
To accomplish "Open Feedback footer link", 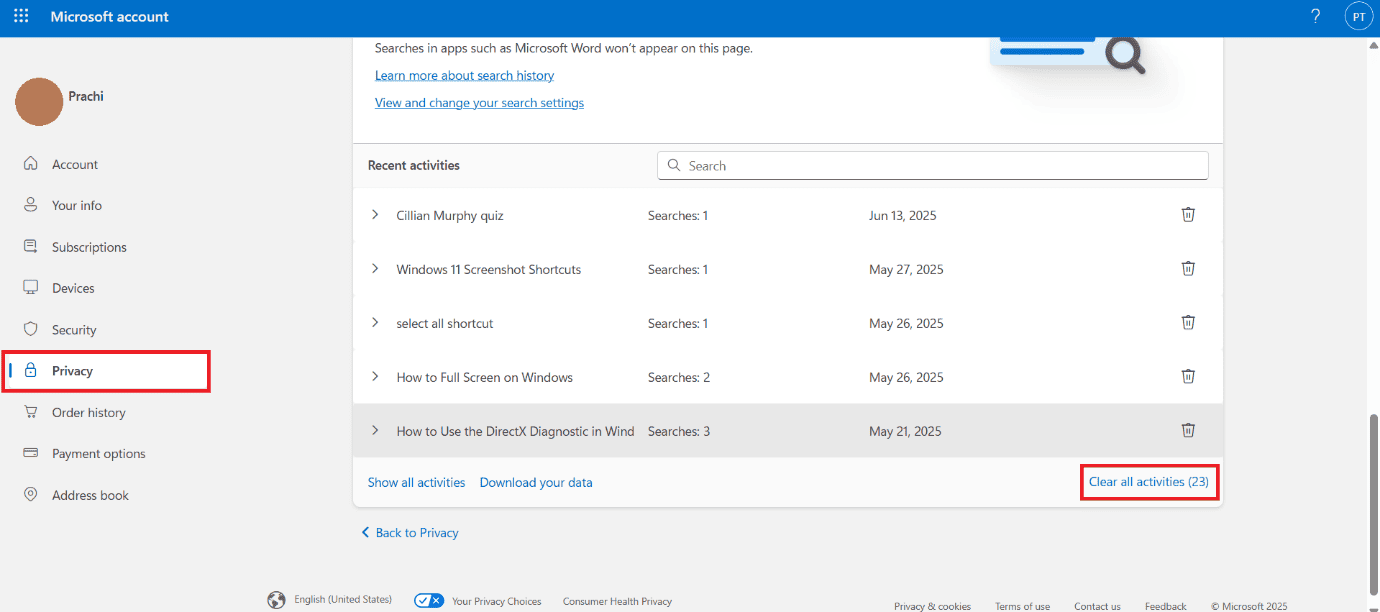I will click(1166, 606).
